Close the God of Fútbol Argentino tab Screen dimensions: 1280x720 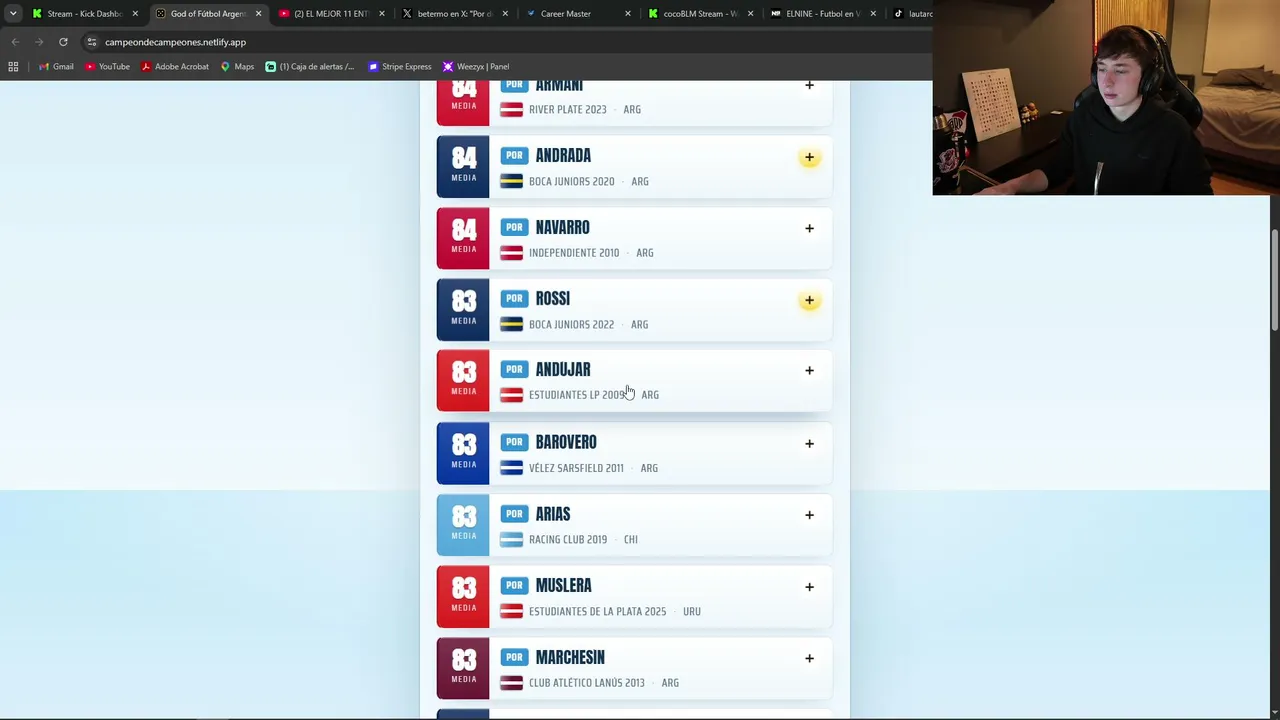coord(258,14)
